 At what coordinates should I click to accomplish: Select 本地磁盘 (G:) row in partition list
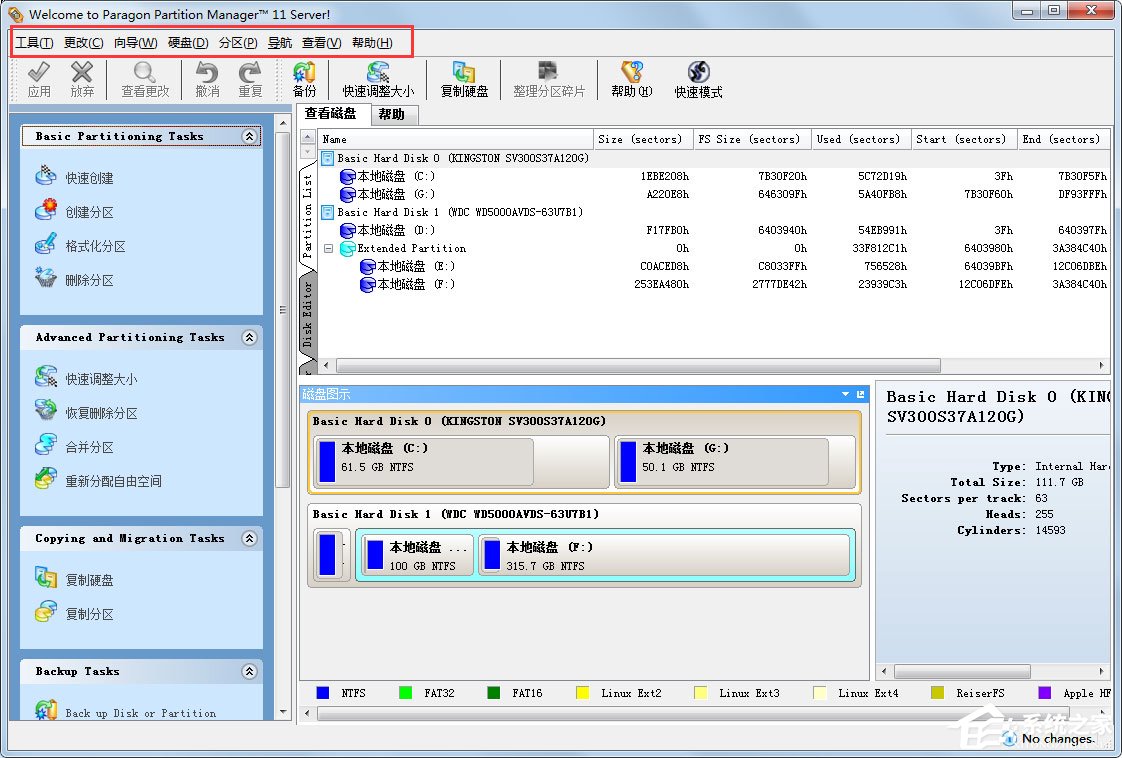point(714,194)
